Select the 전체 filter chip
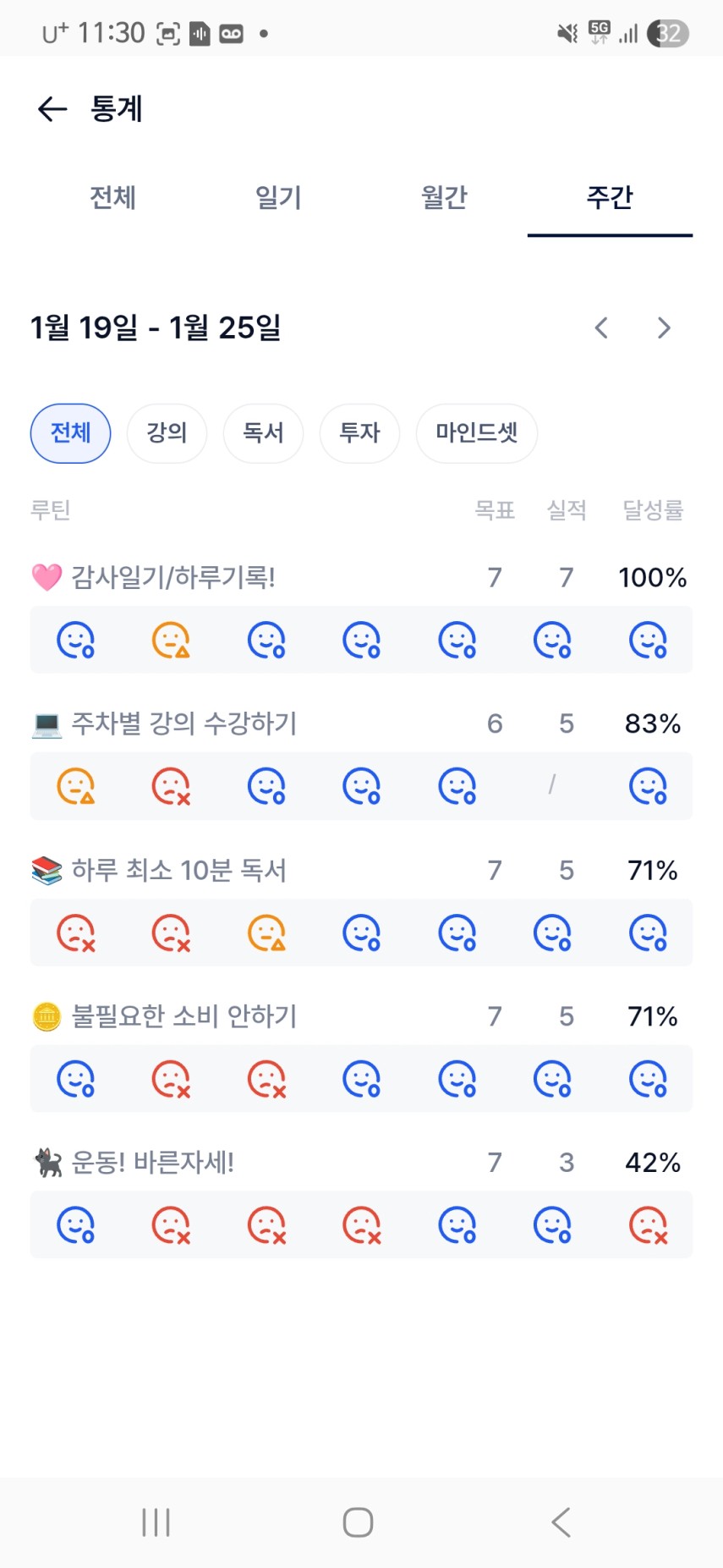Viewport: 723px width, 1568px height. 70,433
